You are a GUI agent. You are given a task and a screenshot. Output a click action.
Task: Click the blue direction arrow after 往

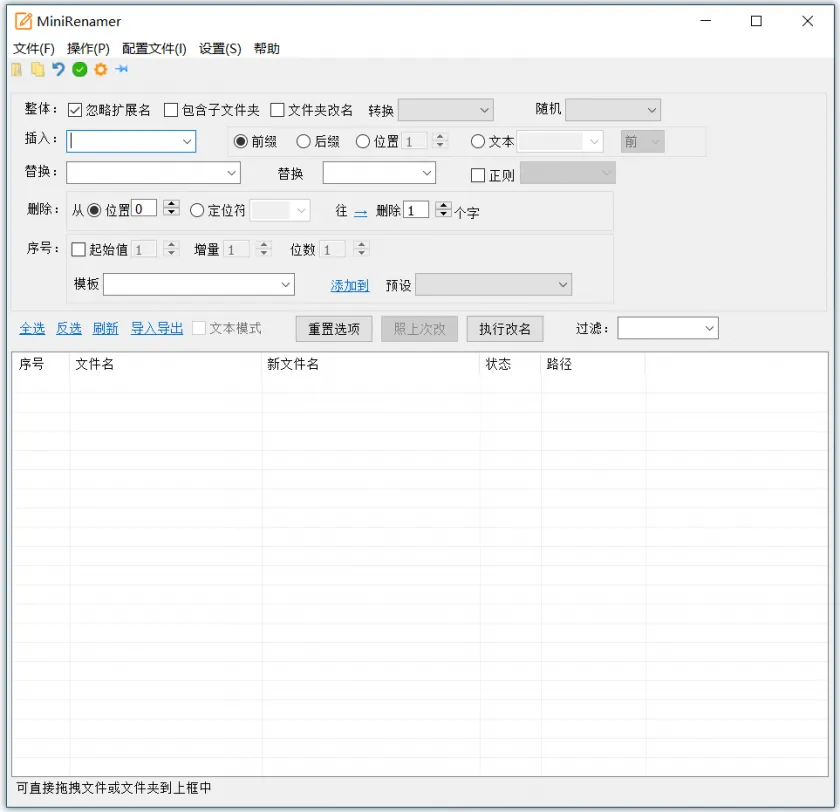(x=361, y=213)
